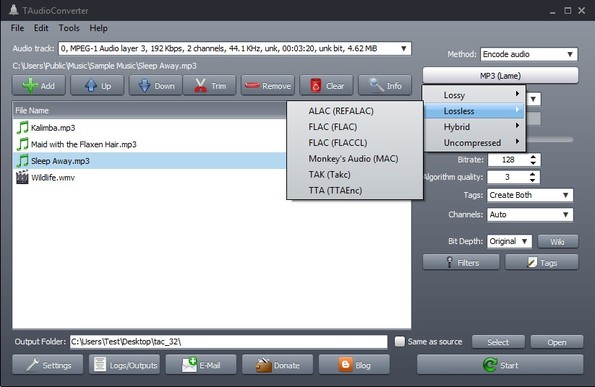
Task: Click the E-Mail envelope icon
Action: point(190,365)
